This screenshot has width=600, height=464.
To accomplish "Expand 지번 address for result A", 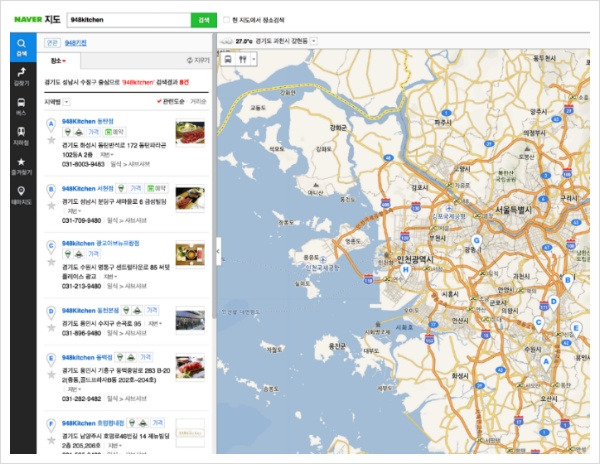I will click(x=107, y=155).
